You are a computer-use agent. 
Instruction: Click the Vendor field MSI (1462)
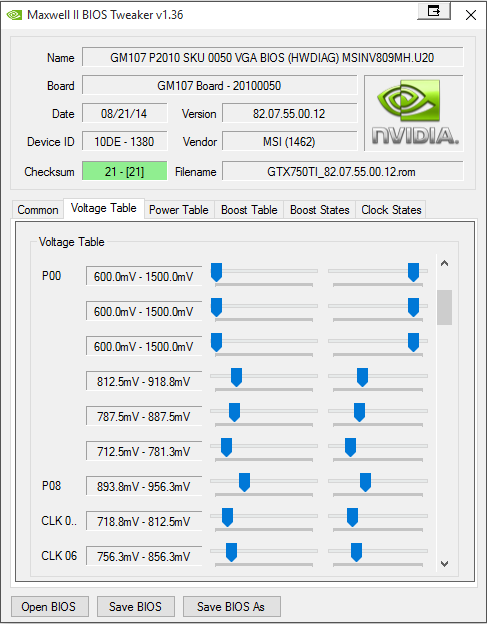tap(289, 141)
